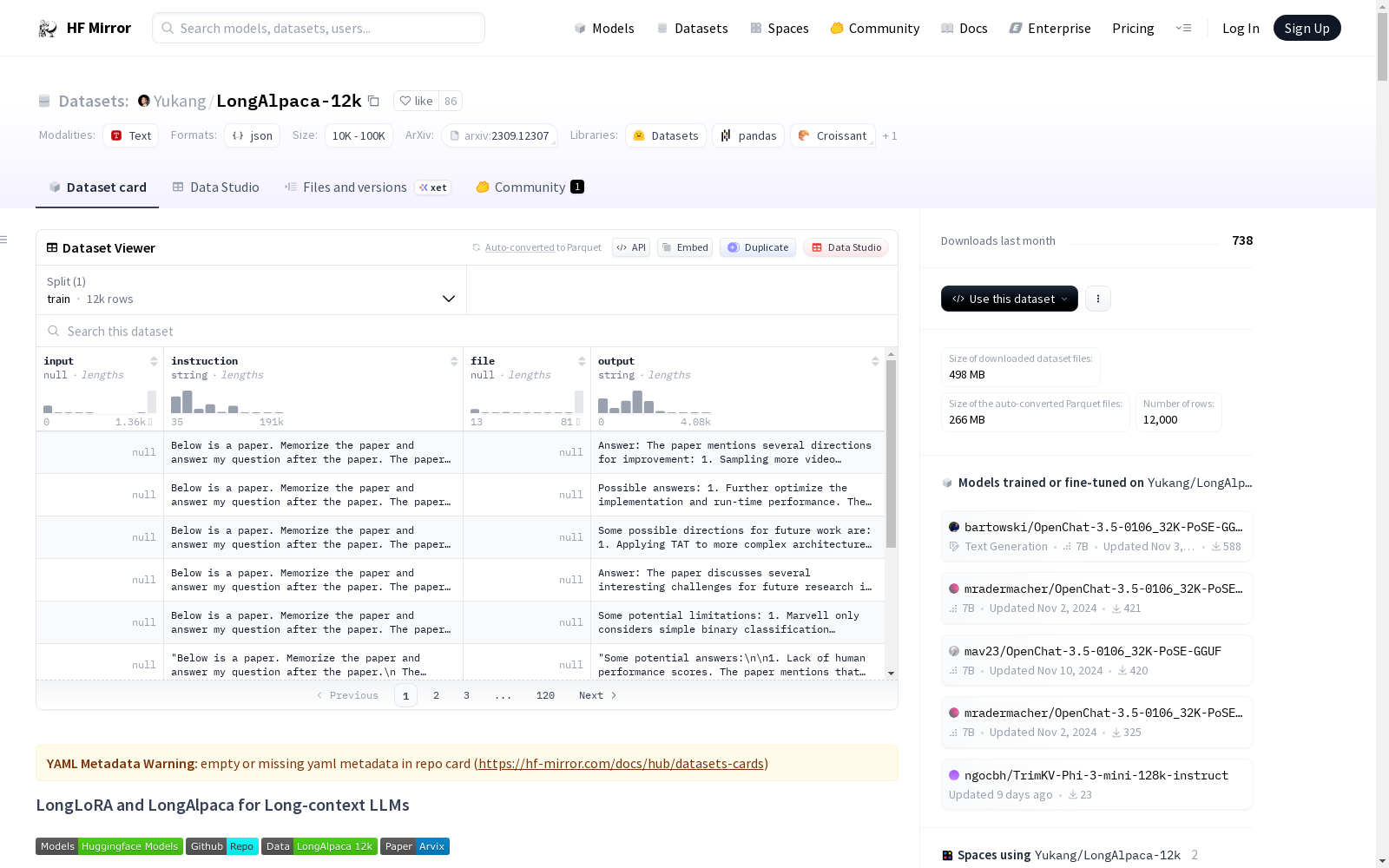Click the Duplicate button
The image size is (1389, 868).
(x=758, y=247)
